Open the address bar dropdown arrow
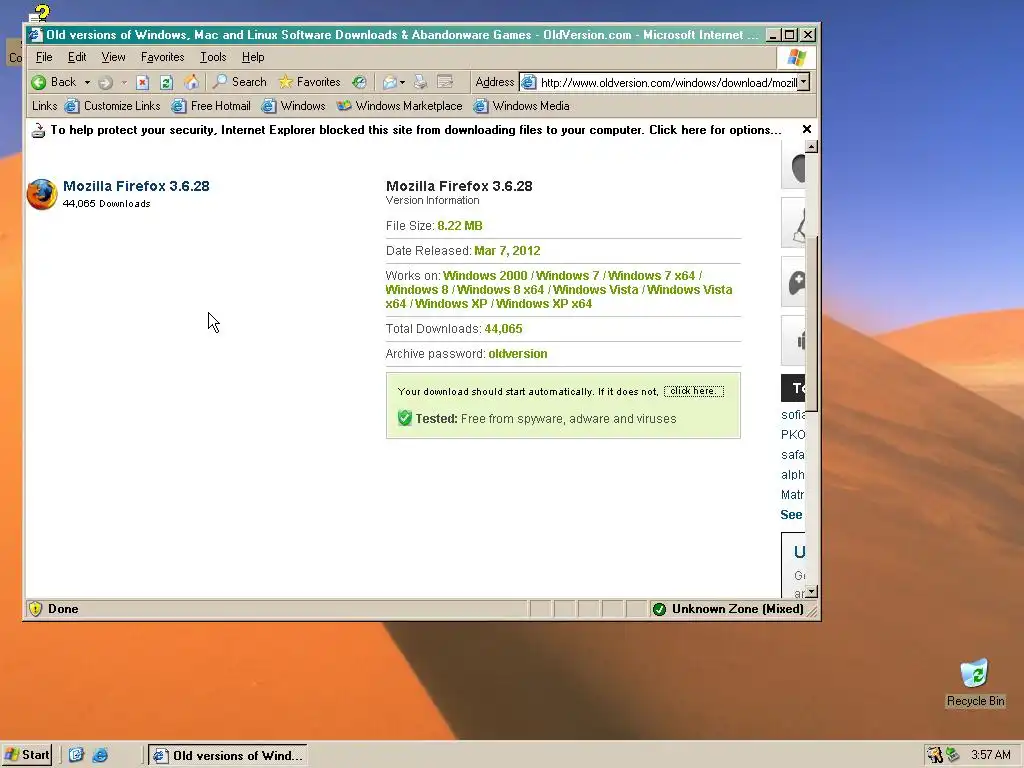1024x768 pixels. click(x=804, y=82)
